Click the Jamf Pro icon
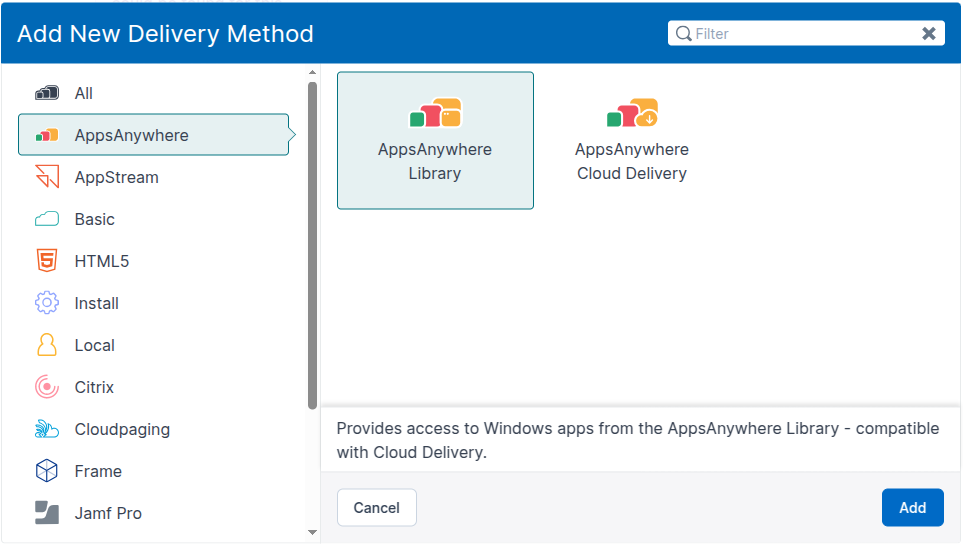The height and width of the screenshot is (545, 963). click(47, 513)
